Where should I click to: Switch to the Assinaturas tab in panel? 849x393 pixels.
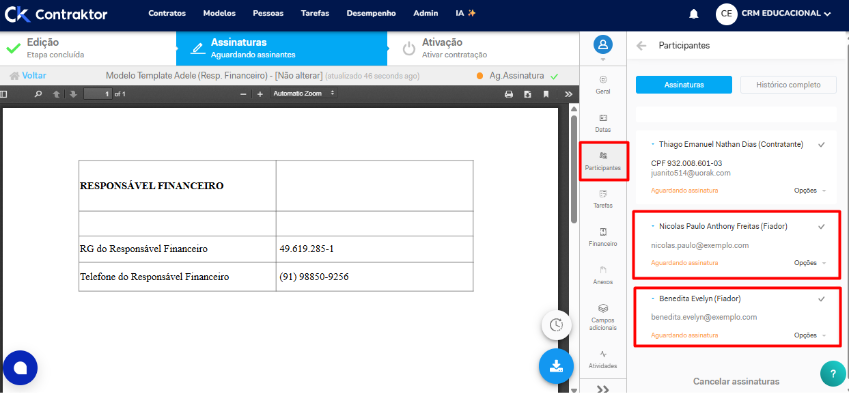point(684,85)
